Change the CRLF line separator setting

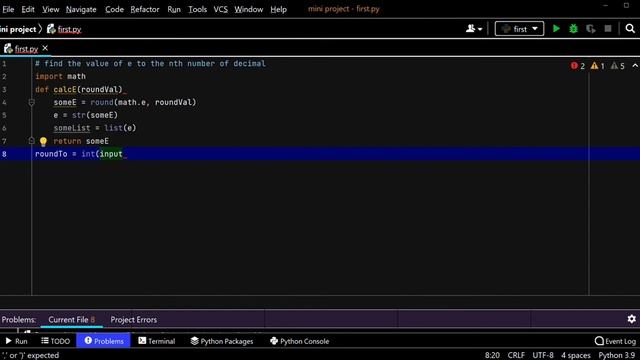click(x=516, y=355)
